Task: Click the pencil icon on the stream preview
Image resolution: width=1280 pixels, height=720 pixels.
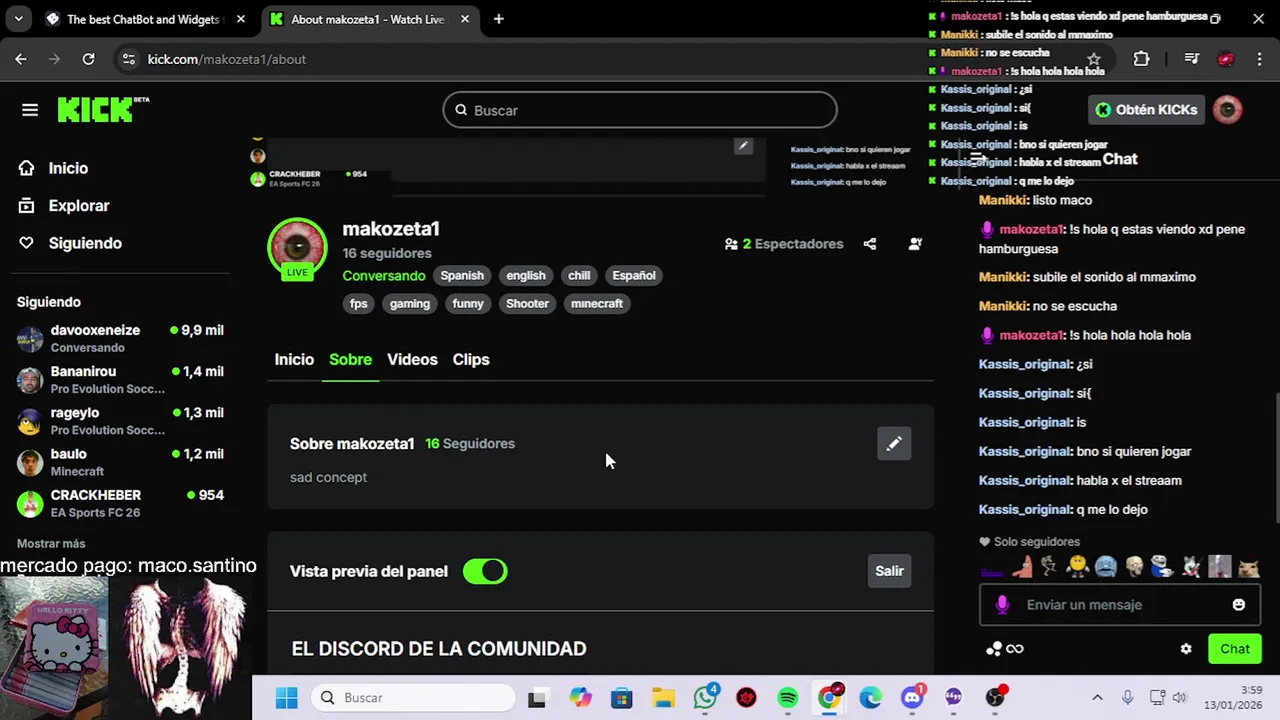Action: click(743, 146)
